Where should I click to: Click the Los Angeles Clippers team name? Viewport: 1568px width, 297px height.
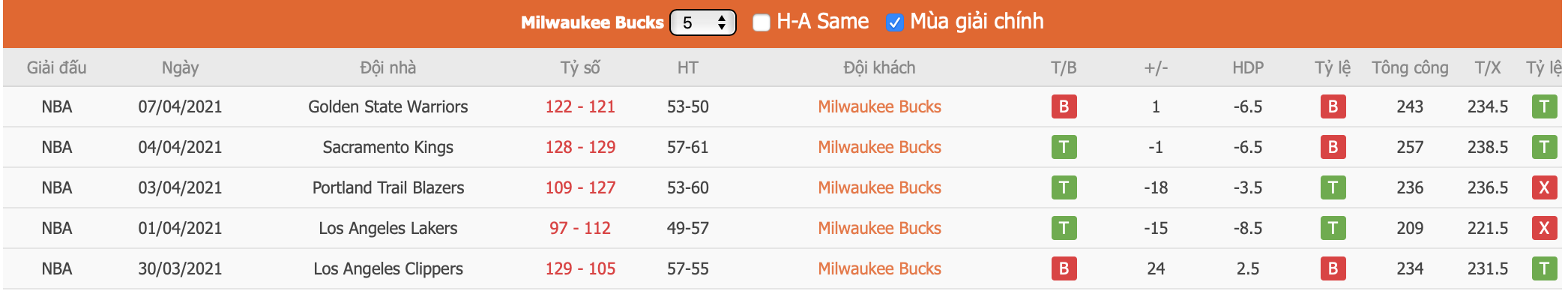pos(388,268)
